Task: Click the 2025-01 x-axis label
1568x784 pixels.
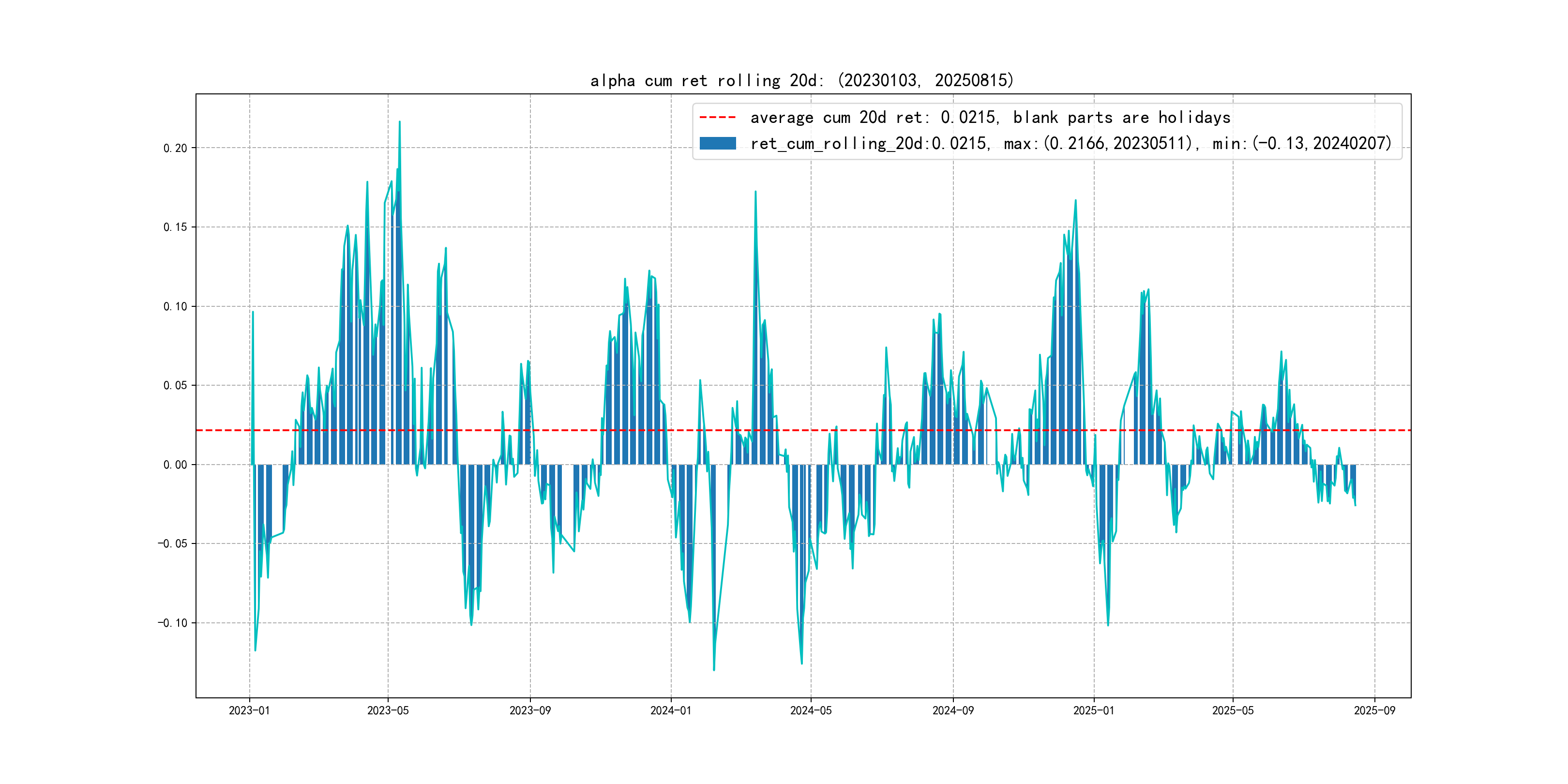Action: coord(1093,710)
